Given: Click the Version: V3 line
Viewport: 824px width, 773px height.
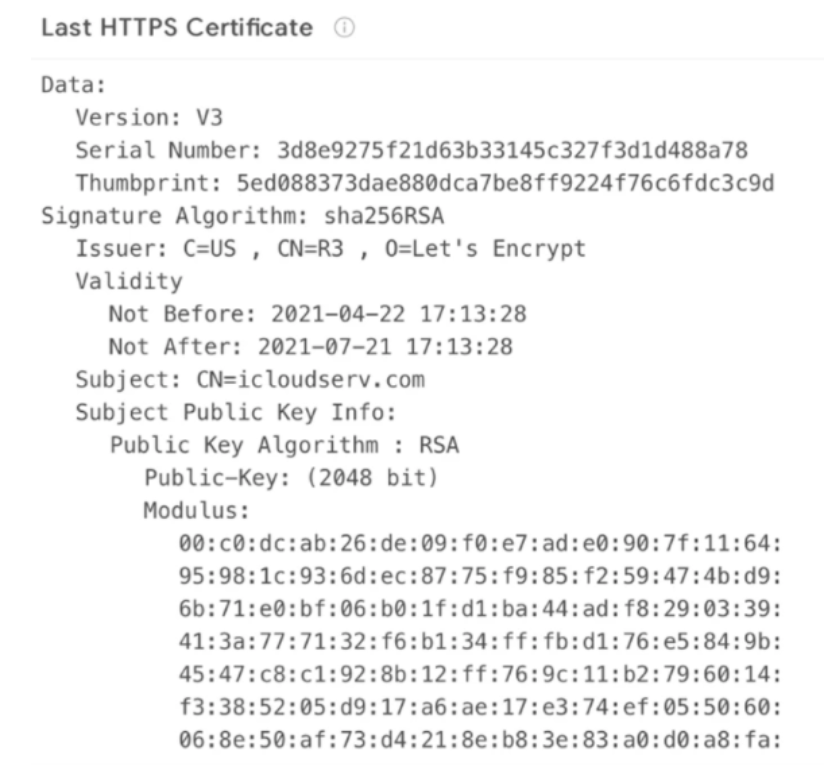Looking at the screenshot, I should tap(149, 118).
